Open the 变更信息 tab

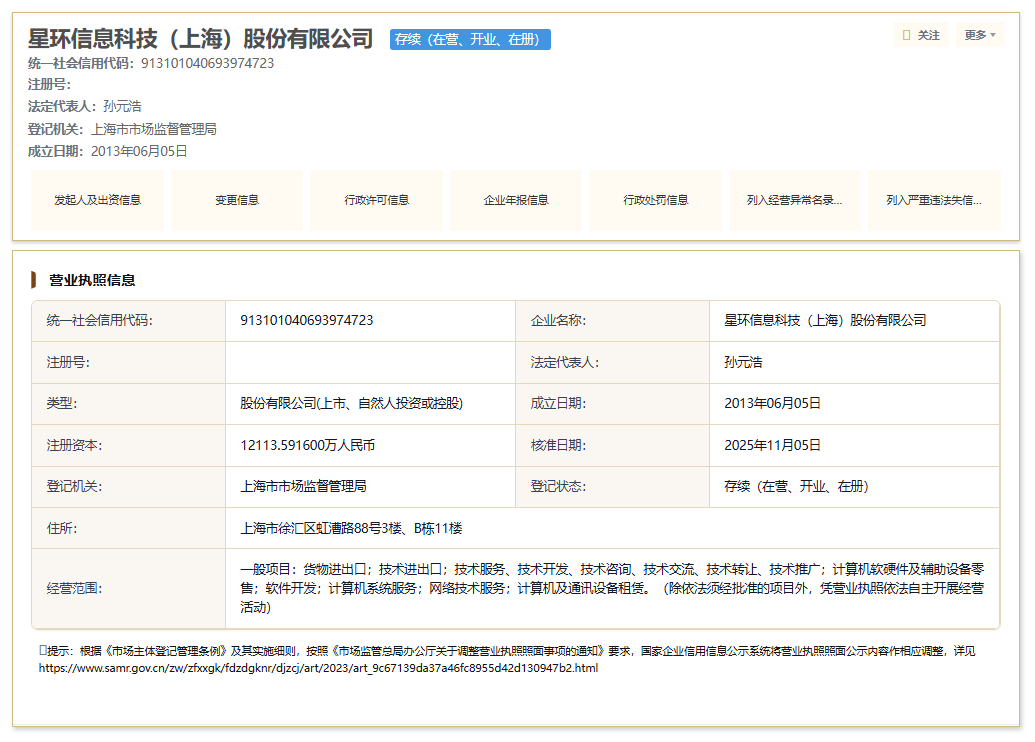tap(237, 200)
